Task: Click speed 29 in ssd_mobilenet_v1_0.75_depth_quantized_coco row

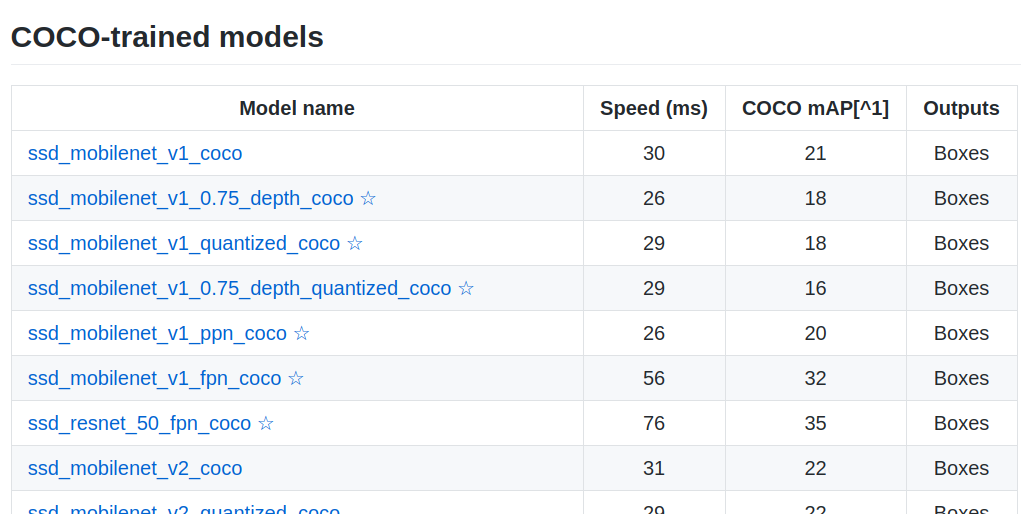Action: (x=654, y=288)
